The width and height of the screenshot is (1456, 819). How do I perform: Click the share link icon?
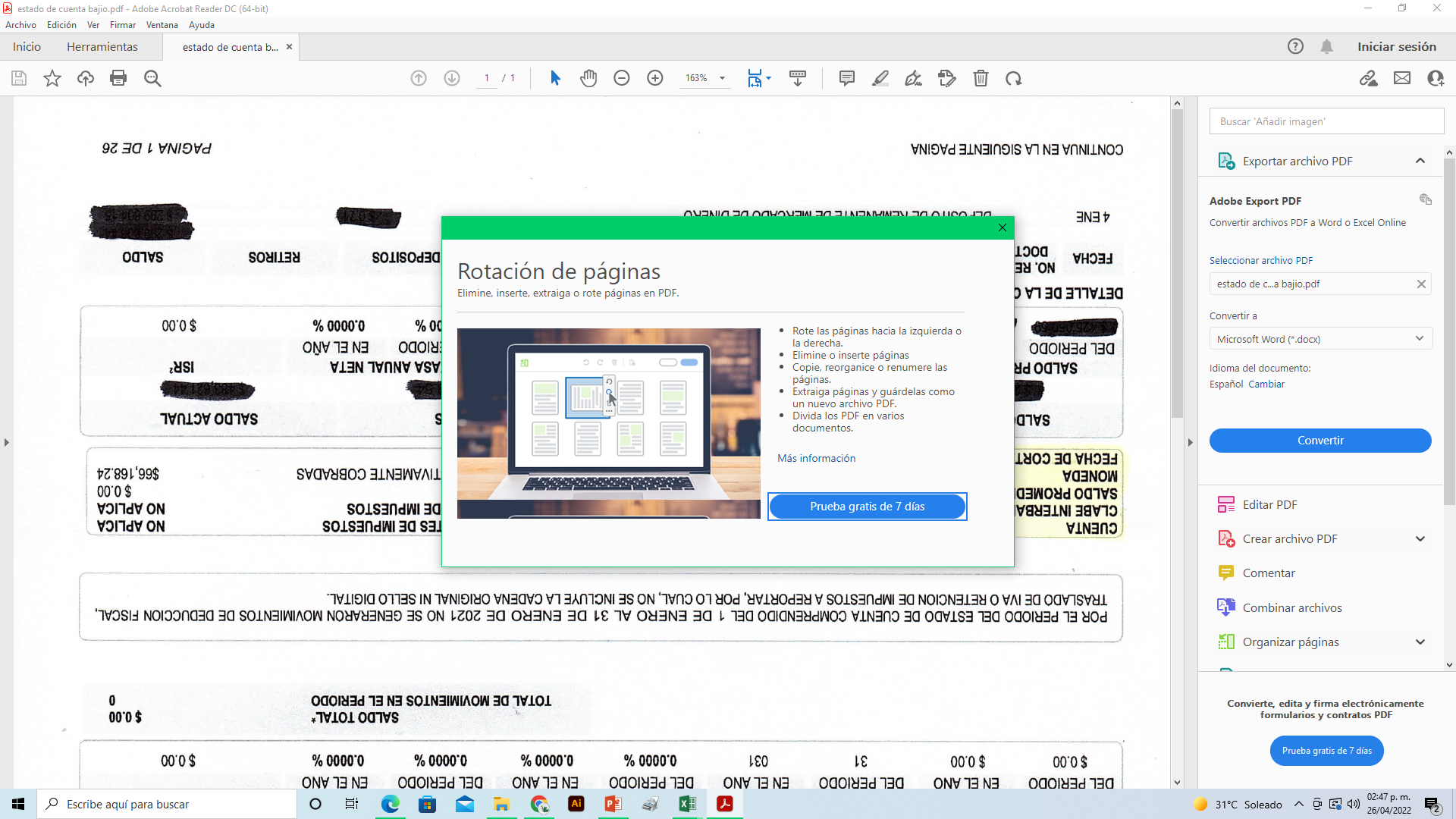click(x=1369, y=78)
